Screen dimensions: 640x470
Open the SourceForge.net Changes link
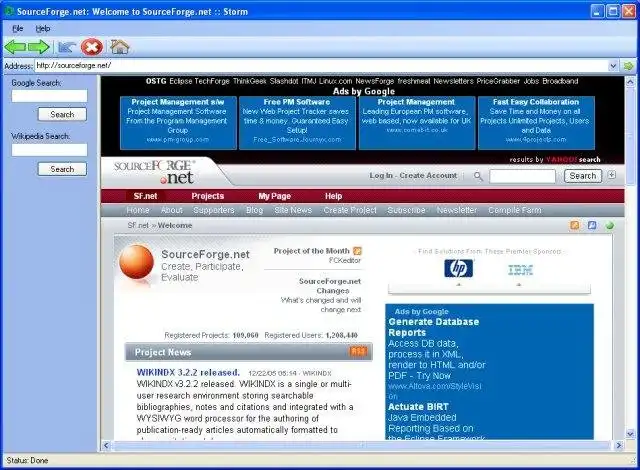tap(330, 286)
